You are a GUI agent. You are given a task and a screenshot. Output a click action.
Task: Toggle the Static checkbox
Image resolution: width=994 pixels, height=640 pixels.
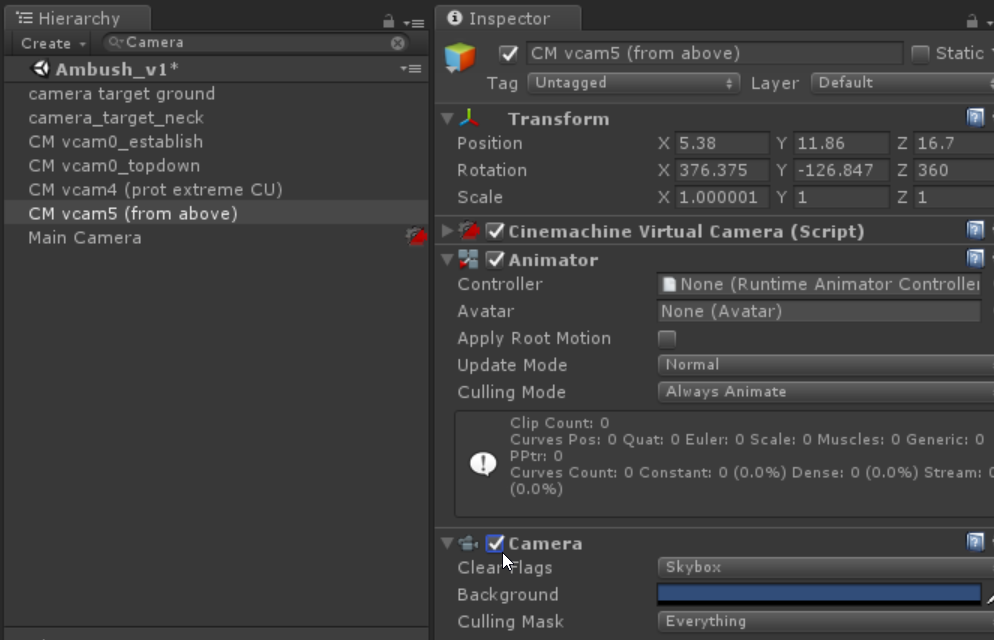920,54
